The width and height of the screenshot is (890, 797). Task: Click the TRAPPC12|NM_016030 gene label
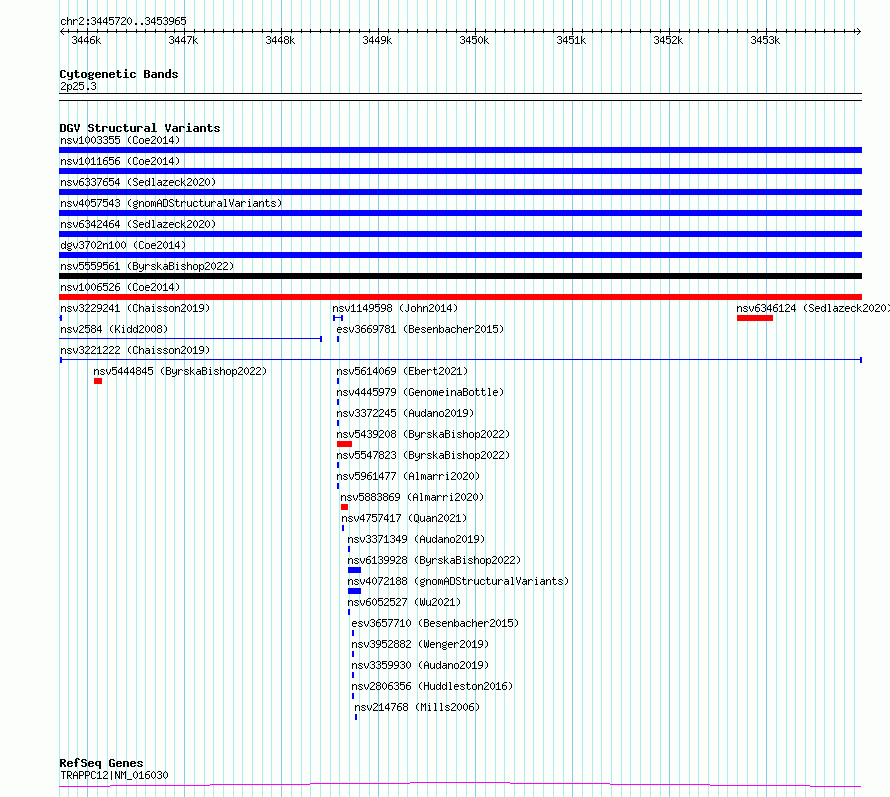click(x=114, y=775)
